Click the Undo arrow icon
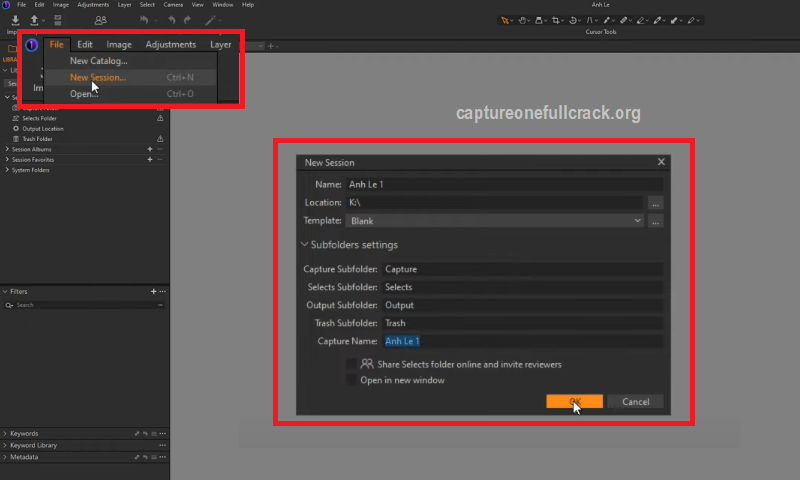Image resolution: width=800 pixels, height=480 pixels. (x=172, y=20)
